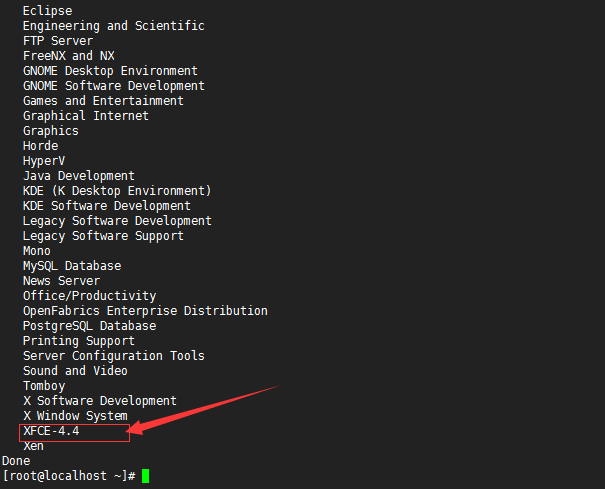This screenshot has width=605, height=489.
Task: Click the HyperV entry
Action: pos(44,161)
